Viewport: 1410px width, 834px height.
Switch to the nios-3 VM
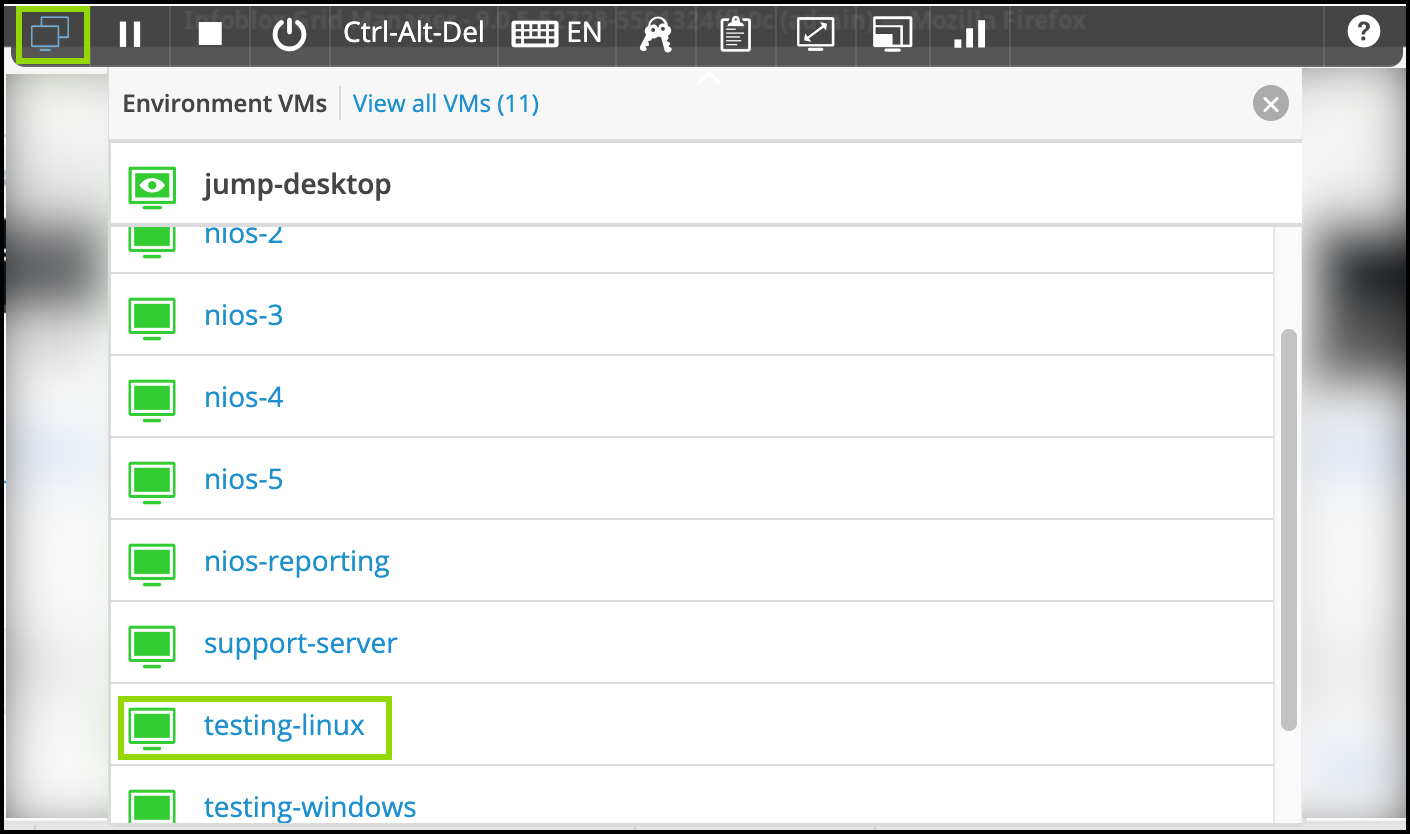243,316
